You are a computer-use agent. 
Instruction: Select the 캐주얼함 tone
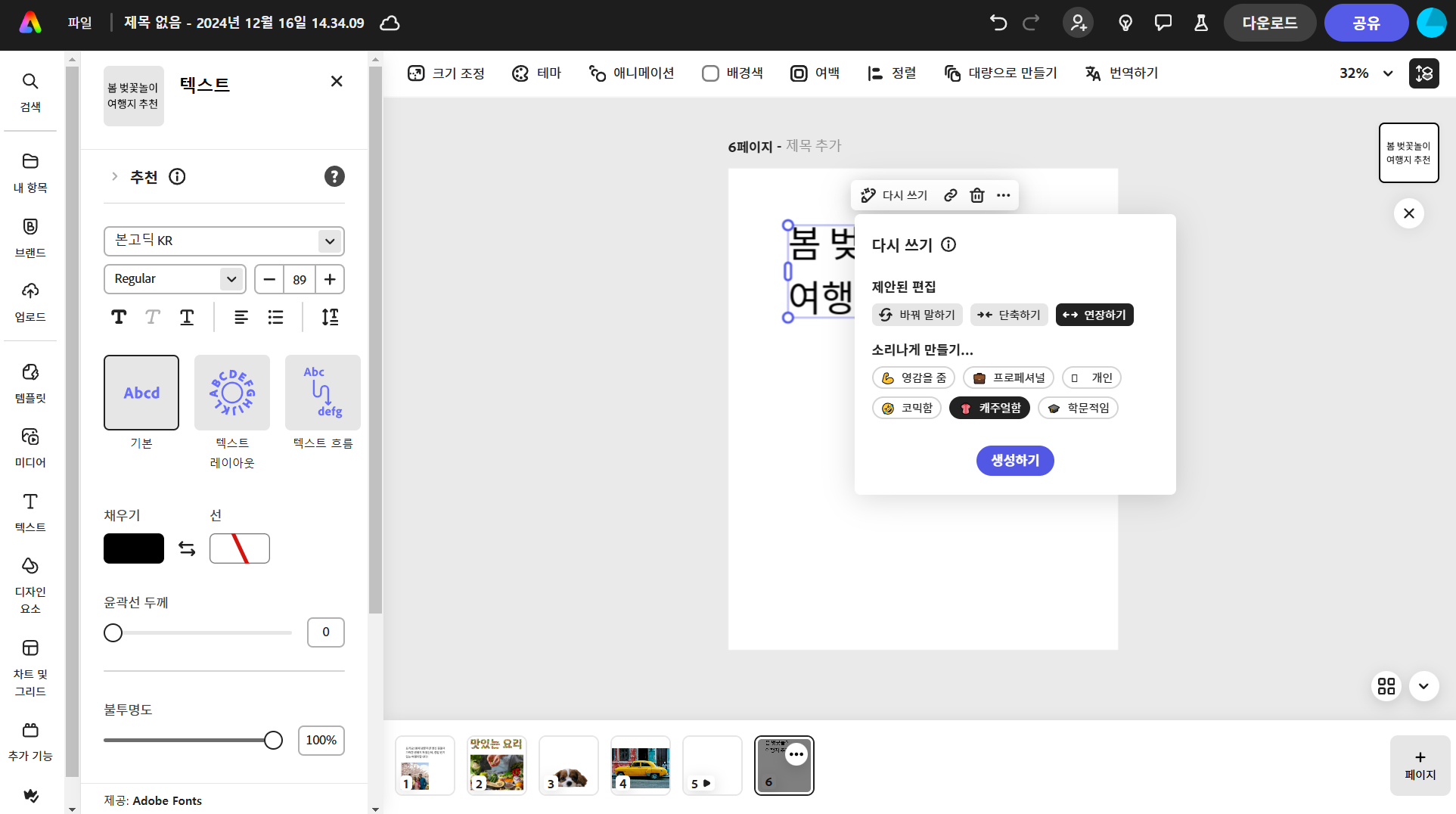click(x=989, y=408)
